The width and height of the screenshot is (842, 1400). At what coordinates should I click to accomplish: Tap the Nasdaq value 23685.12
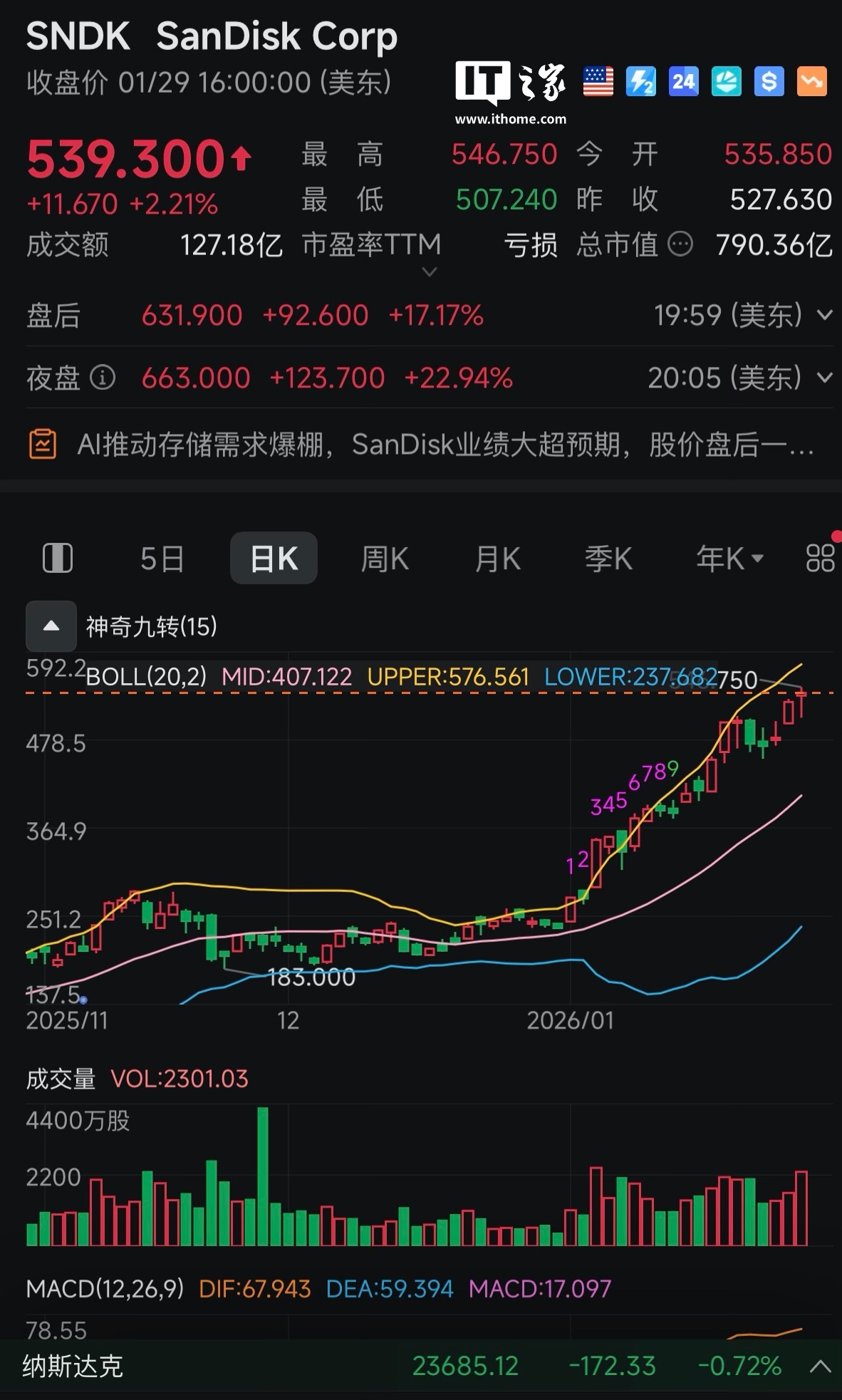(466, 1366)
